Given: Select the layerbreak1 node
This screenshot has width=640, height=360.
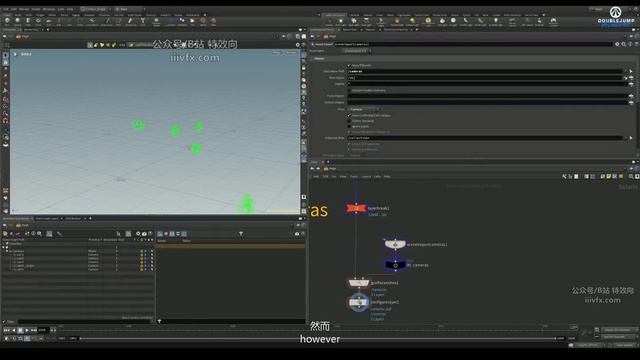Looking at the screenshot, I should (356, 209).
